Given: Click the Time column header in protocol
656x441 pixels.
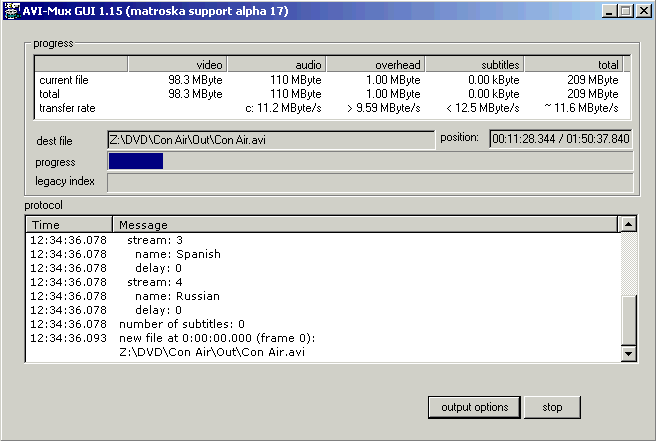Looking at the screenshot, I should (69, 225).
